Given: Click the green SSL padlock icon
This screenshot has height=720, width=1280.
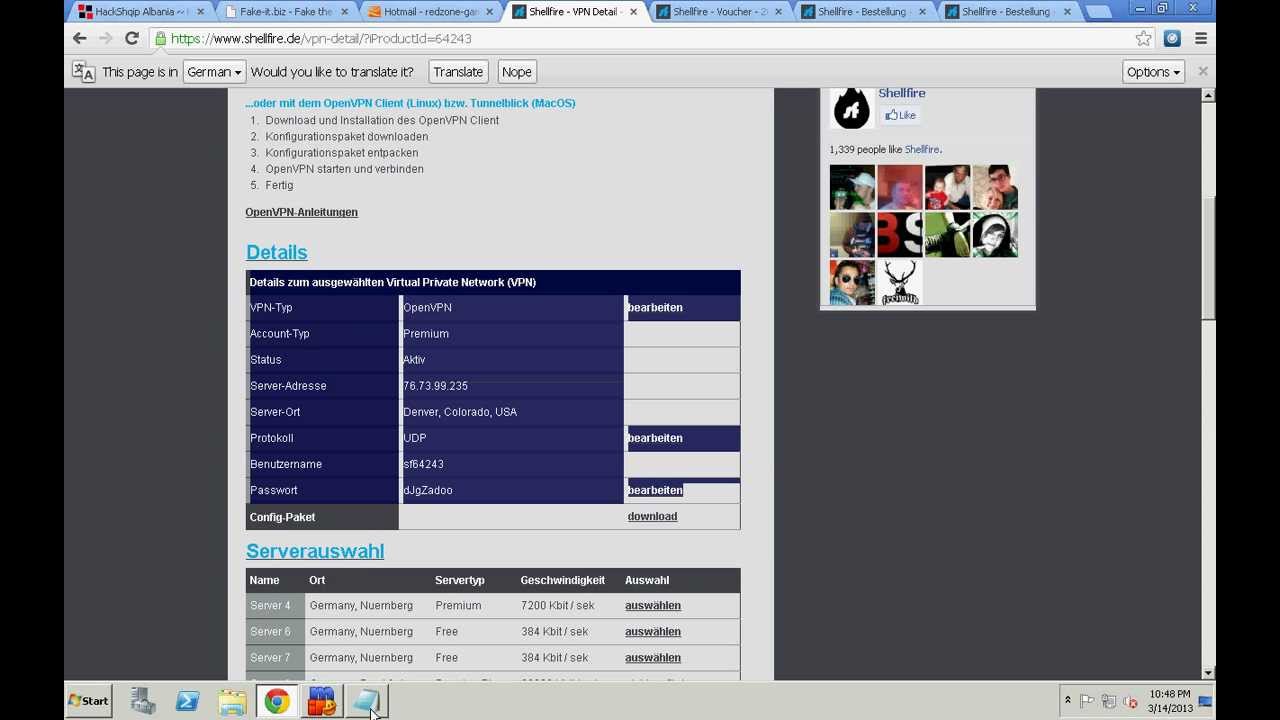Looking at the screenshot, I should click(x=160, y=38).
